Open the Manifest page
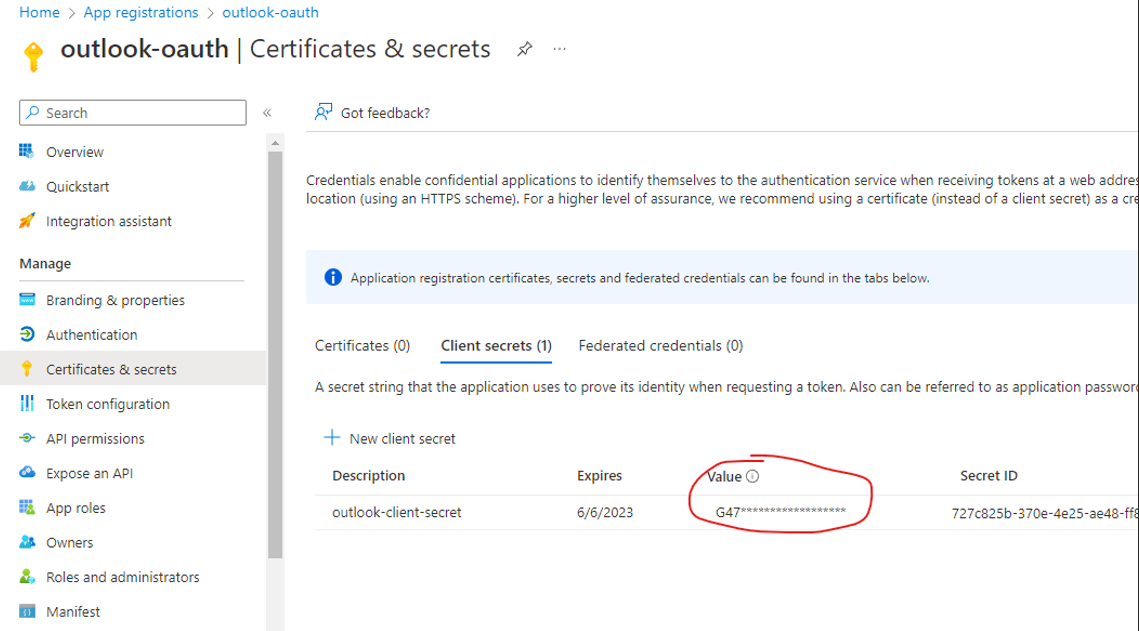 [x=73, y=612]
